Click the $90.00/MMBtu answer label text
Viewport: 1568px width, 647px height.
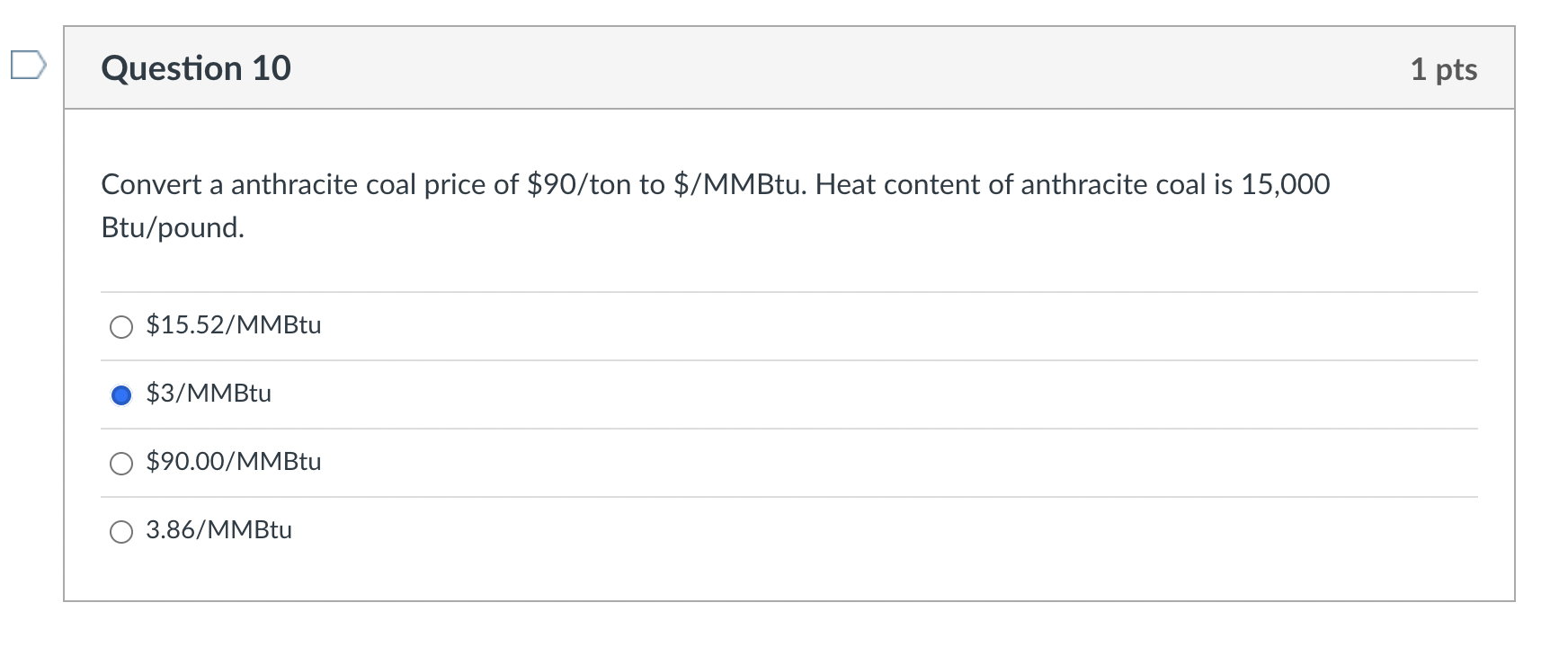click(233, 462)
